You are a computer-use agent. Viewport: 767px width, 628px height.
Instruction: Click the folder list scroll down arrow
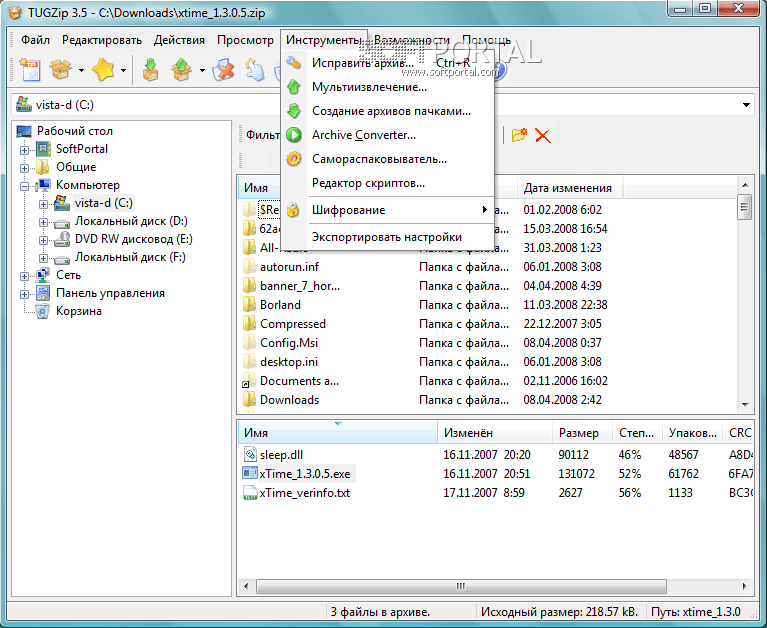745,404
